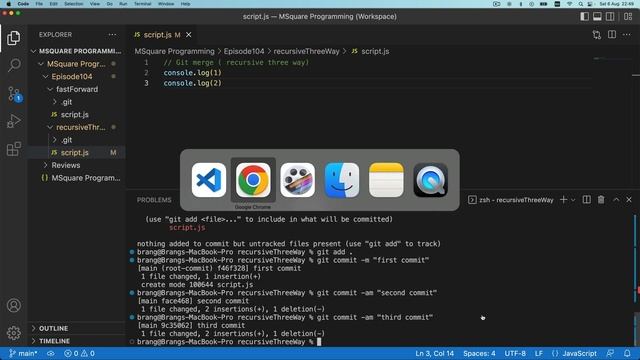Customize layout icon in title bar
Screen dimensions: 640x360
pos(628,16)
